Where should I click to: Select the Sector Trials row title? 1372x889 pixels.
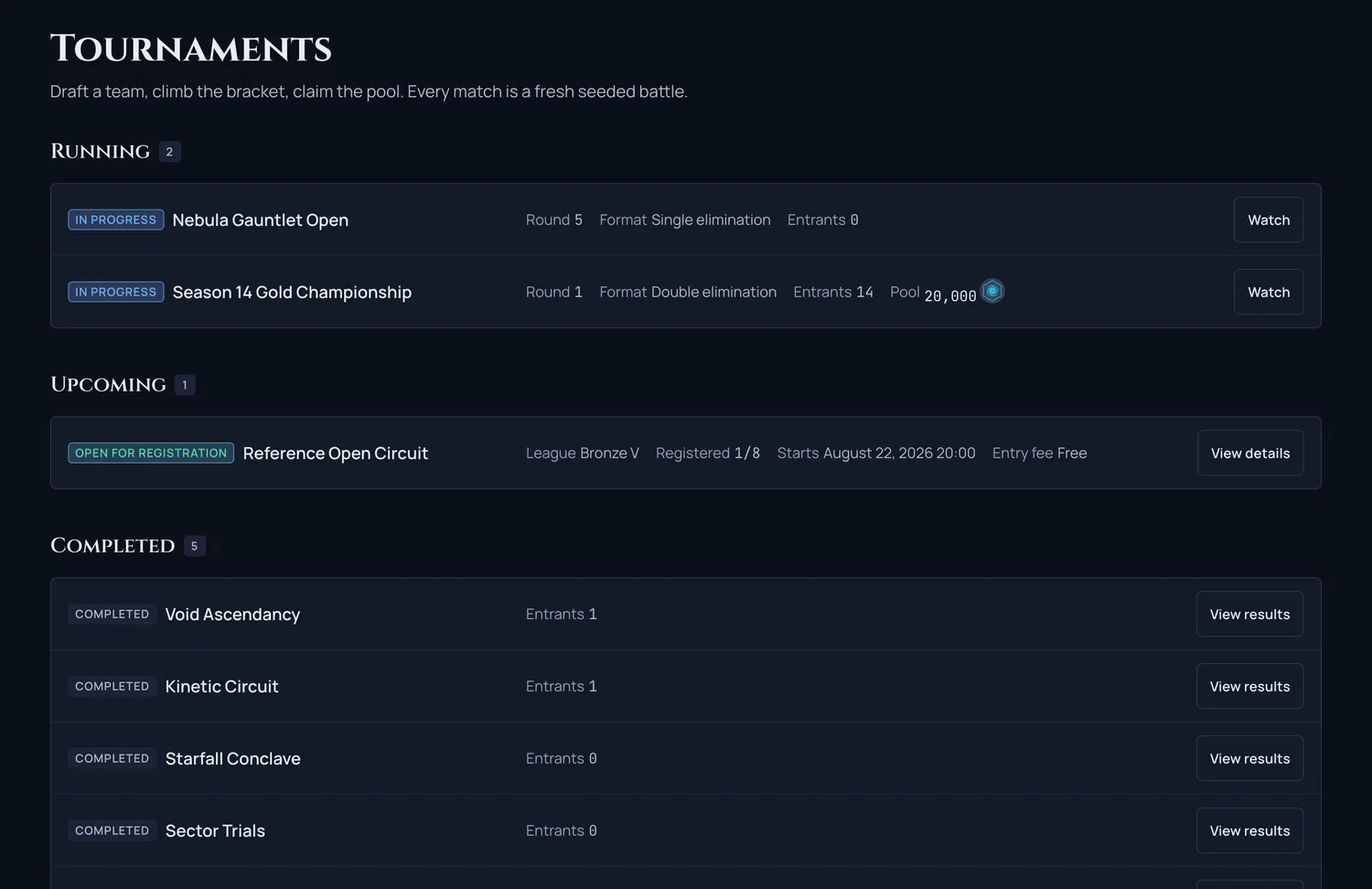click(215, 830)
